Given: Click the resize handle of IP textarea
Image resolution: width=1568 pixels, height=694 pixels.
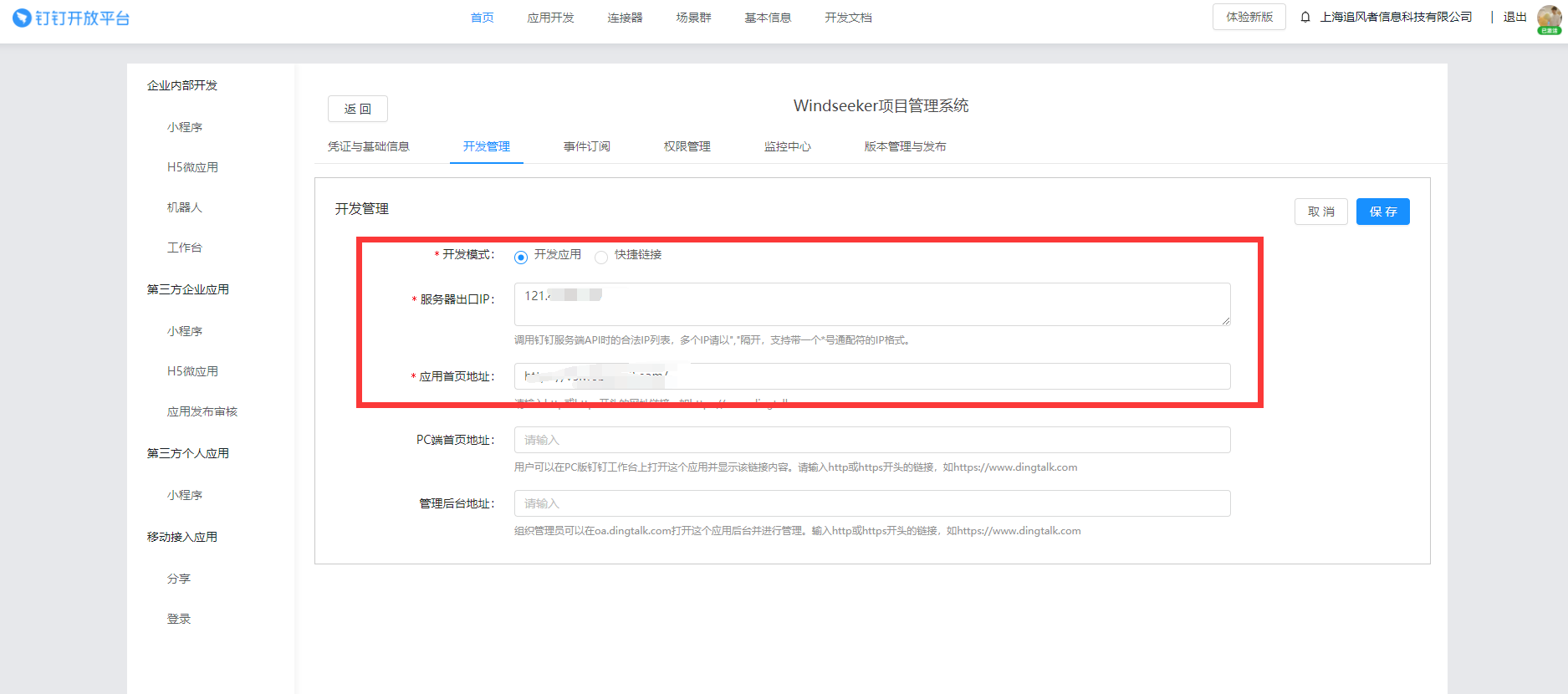Looking at the screenshot, I should pos(1225,320).
